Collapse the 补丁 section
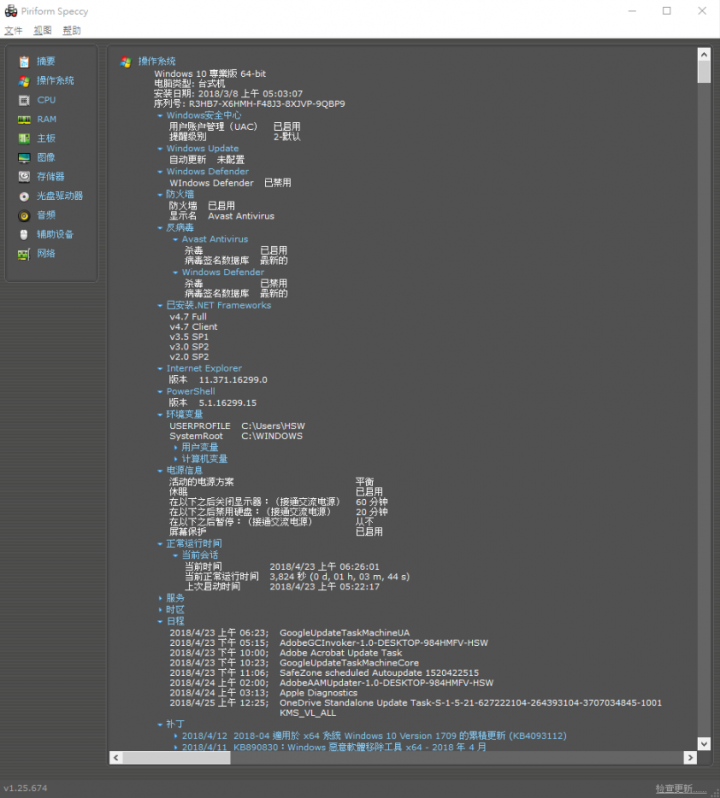This screenshot has height=798, width=720. tap(160, 724)
